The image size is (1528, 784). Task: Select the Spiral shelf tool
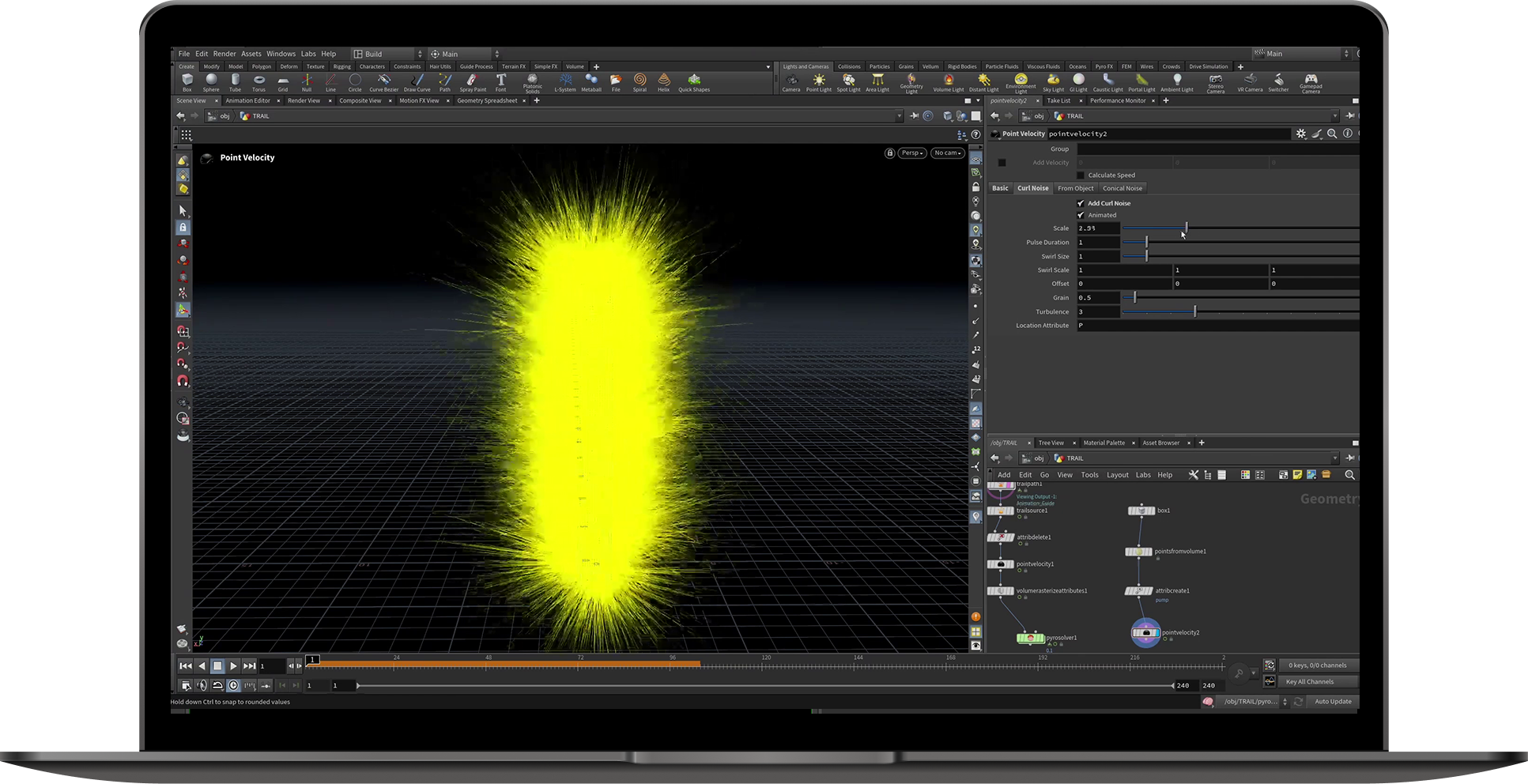[x=639, y=81]
